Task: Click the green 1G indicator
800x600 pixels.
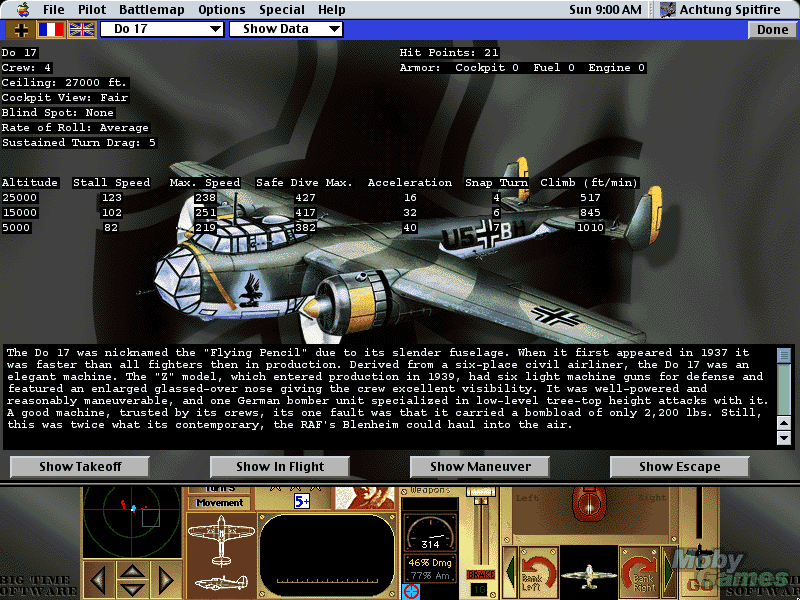Action: (x=479, y=590)
